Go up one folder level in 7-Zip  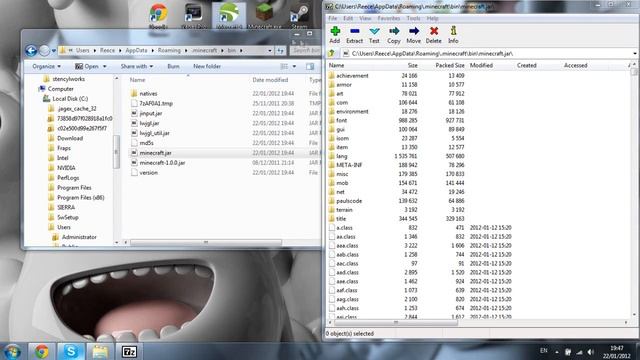(x=332, y=53)
